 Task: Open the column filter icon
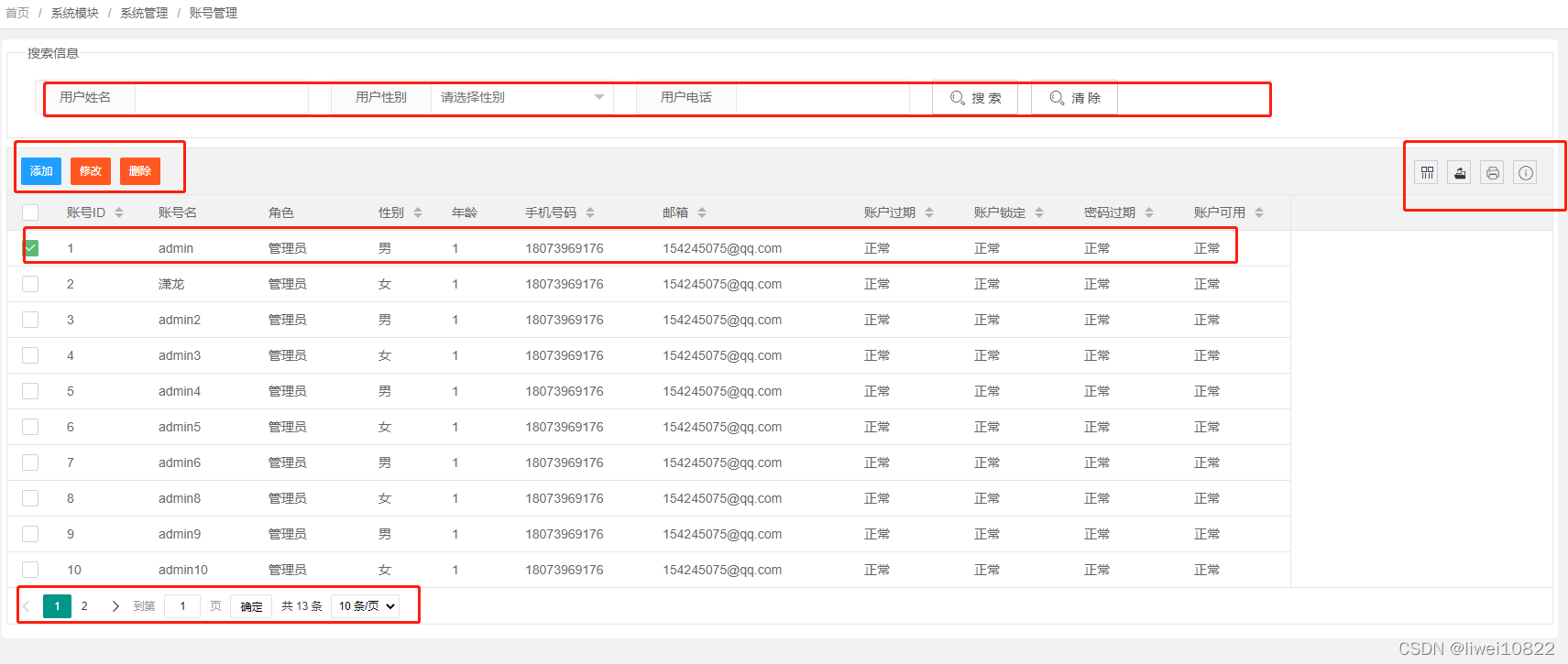click(x=1427, y=172)
